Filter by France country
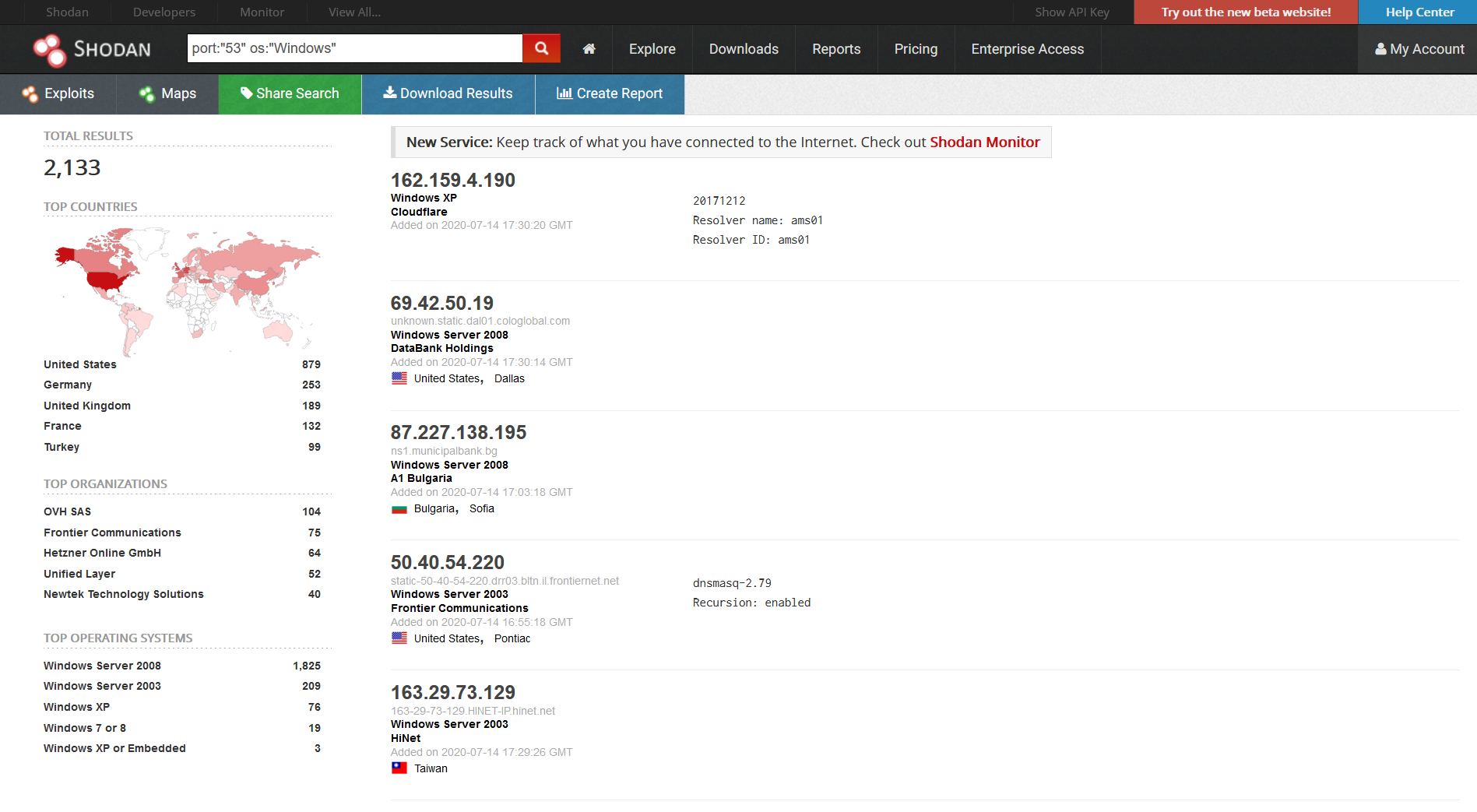Screen dimensions: 1477x812 coord(62,426)
